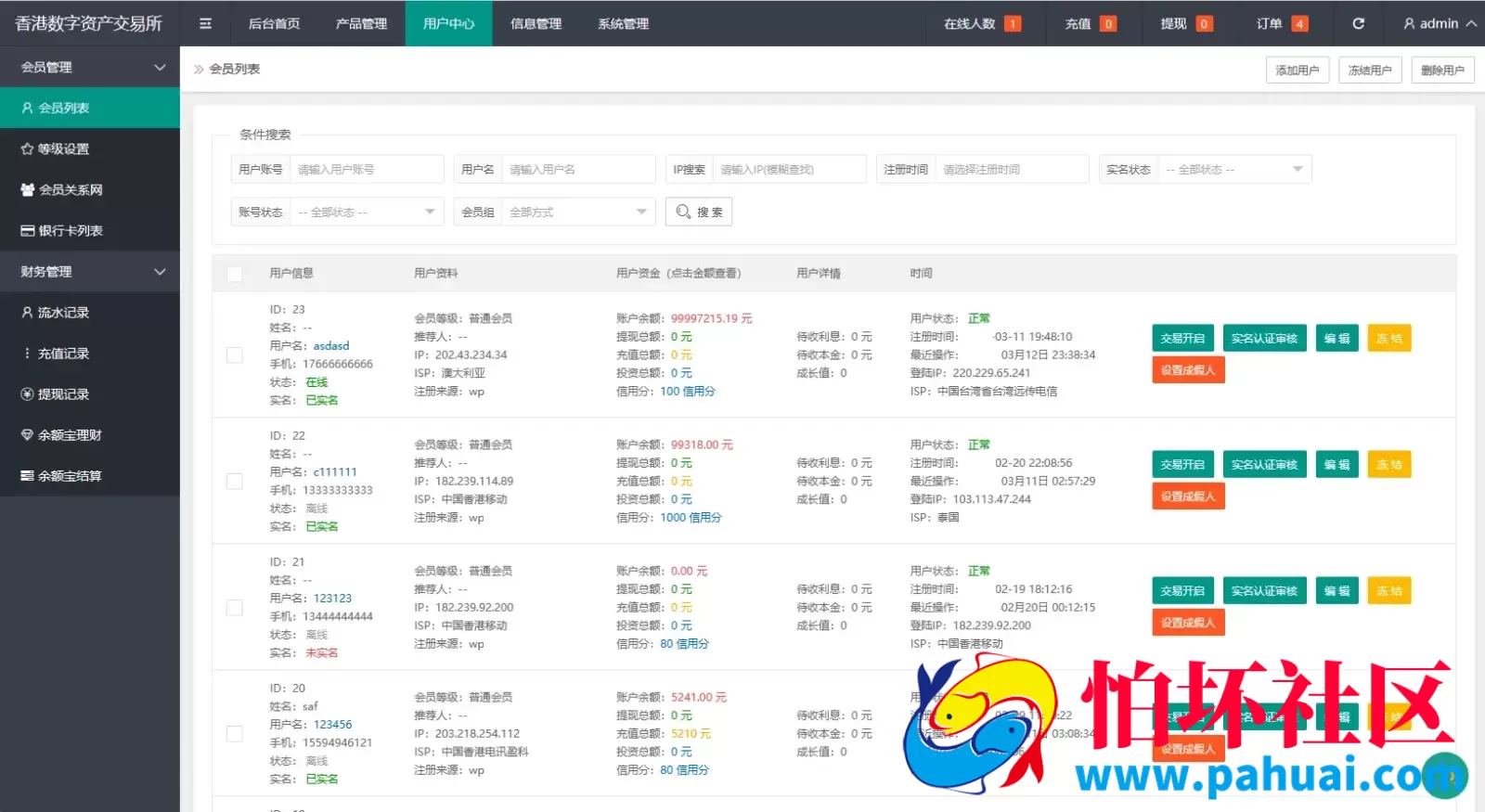The image size is (1485, 812).
Task: Open 会员关系网 people icon in sidebar
Action: 27,189
